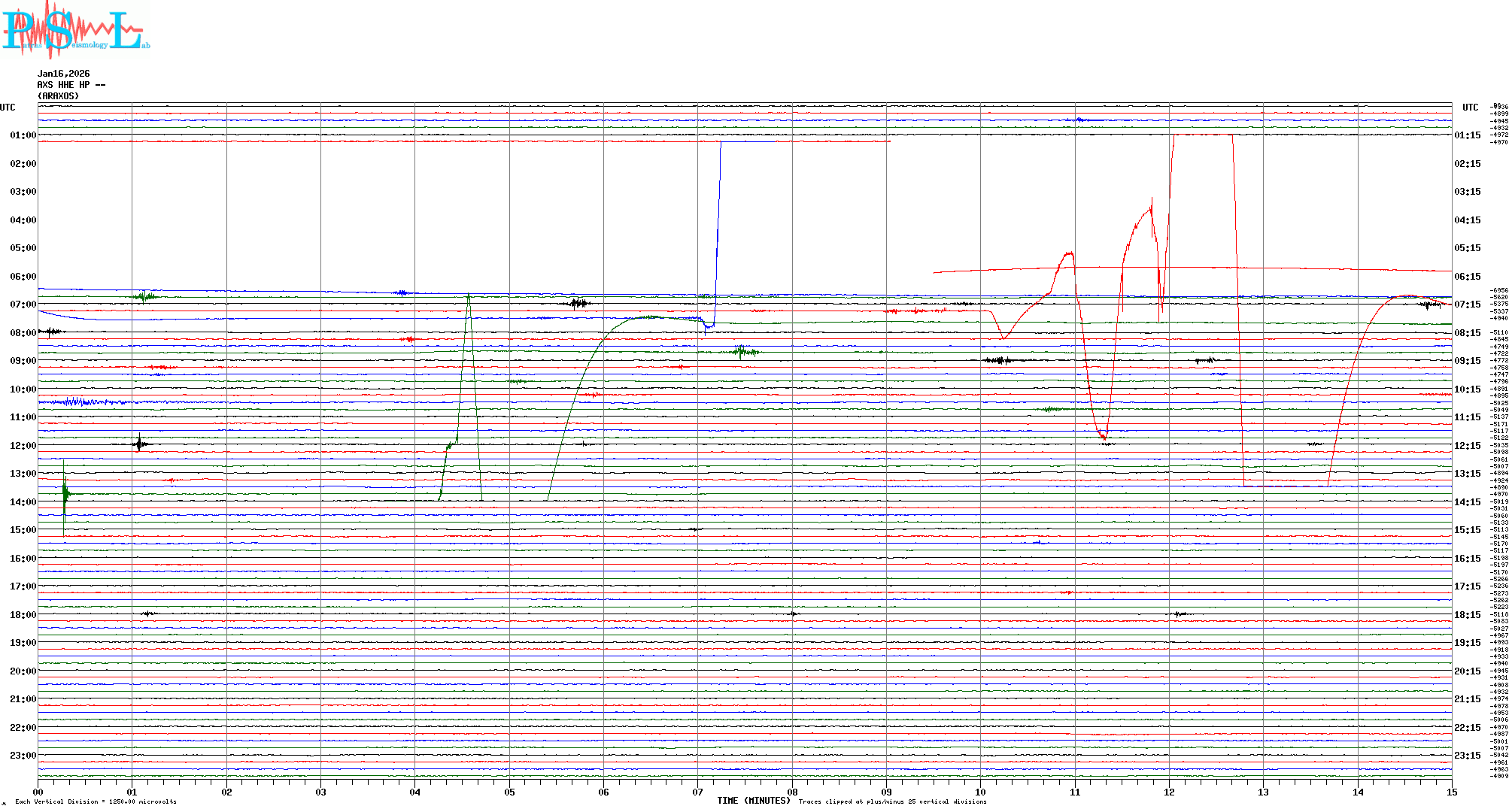Click minute 10 on the bottom axis
The width and height of the screenshot is (1512, 812).
980,792
